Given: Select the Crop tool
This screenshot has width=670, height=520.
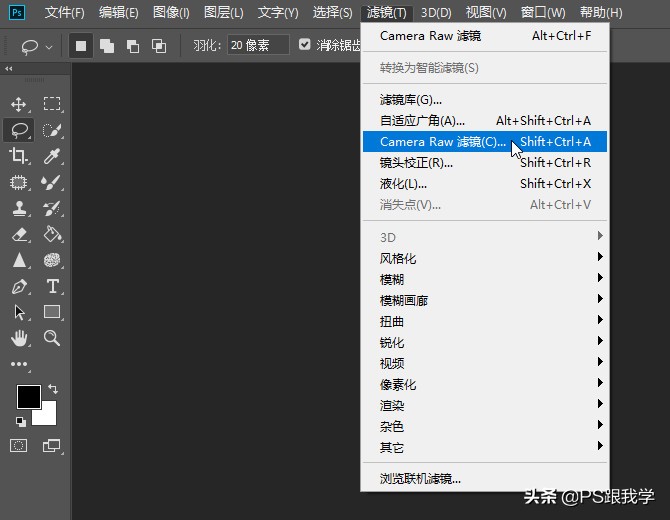Looking at the screenshot, I should pos(18,156).
